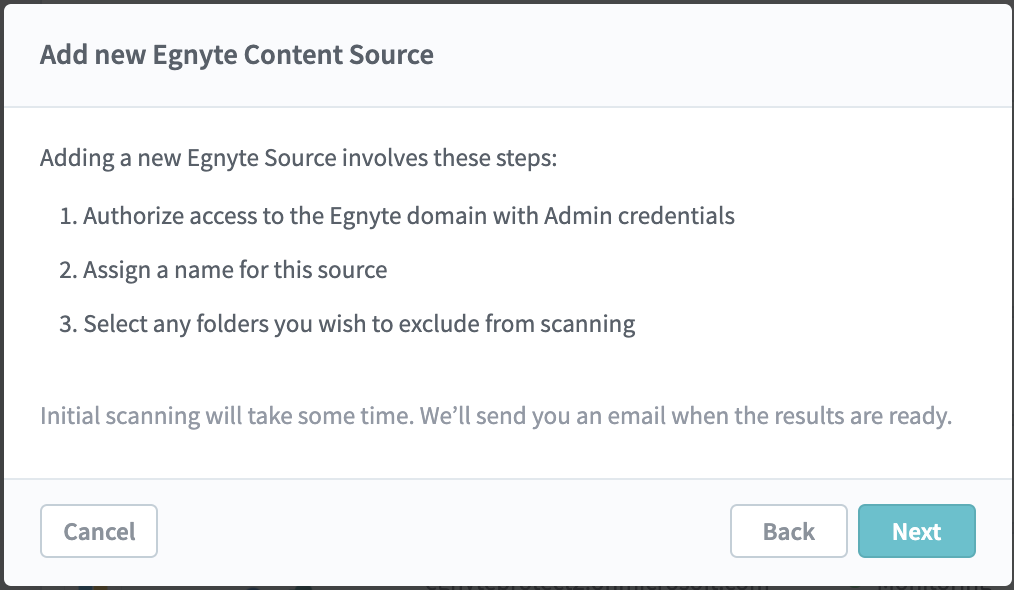The image size is (1014, 590).
Task: Select the step 3 'Select any folders' text
Action: coord(359,323)
